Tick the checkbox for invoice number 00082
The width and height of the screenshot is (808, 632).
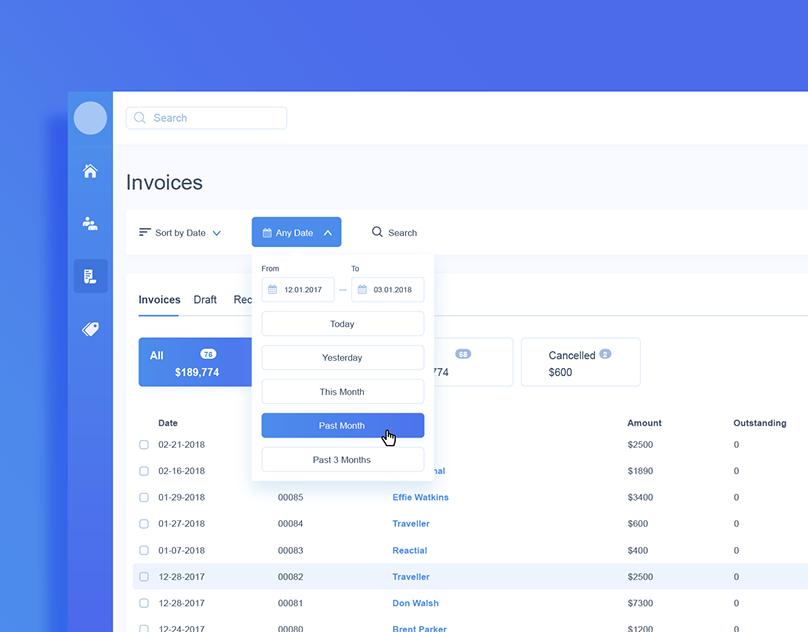click(144, 576)
